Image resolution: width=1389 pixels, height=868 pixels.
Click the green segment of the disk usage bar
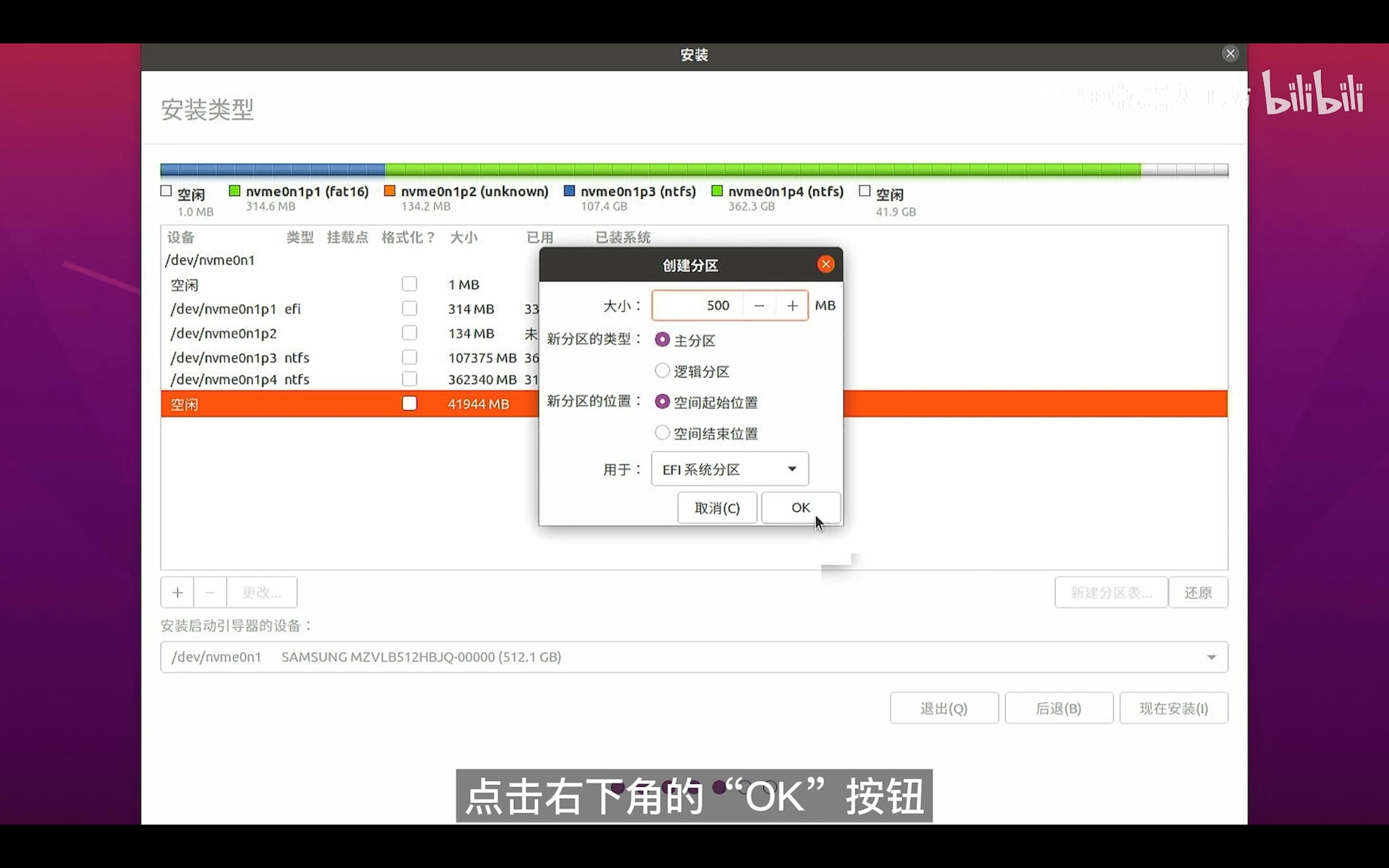pos(763,169)
